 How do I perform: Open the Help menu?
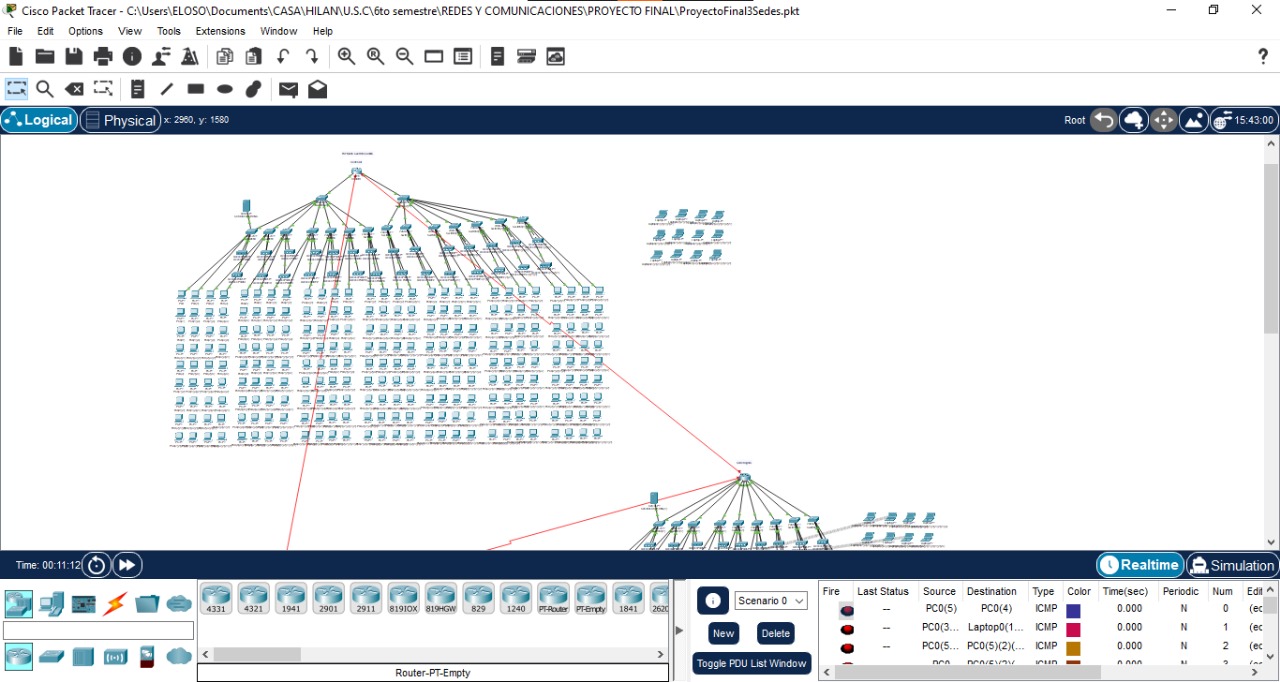[x=322, y=31]
